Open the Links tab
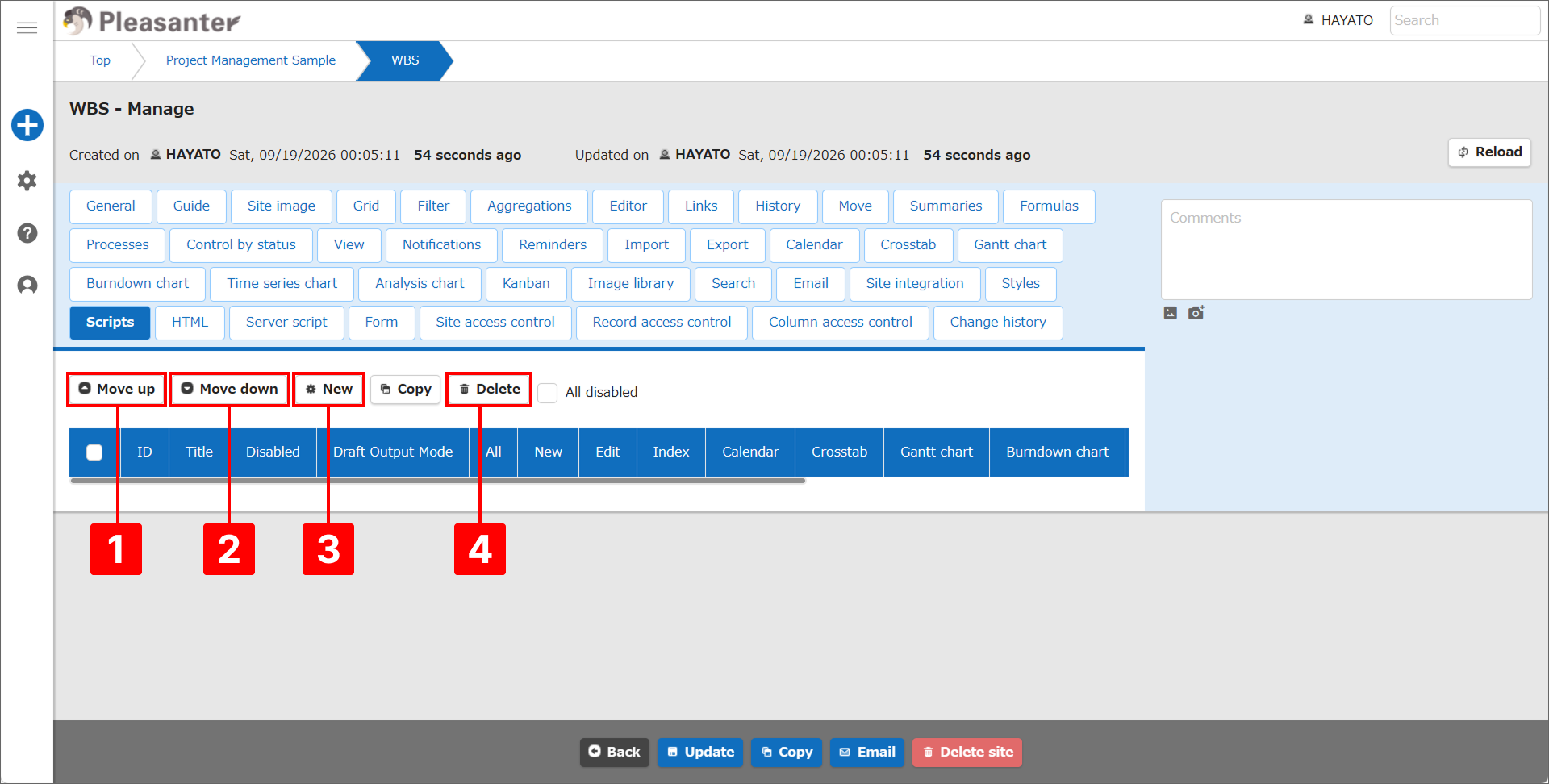 pos(701,206)
